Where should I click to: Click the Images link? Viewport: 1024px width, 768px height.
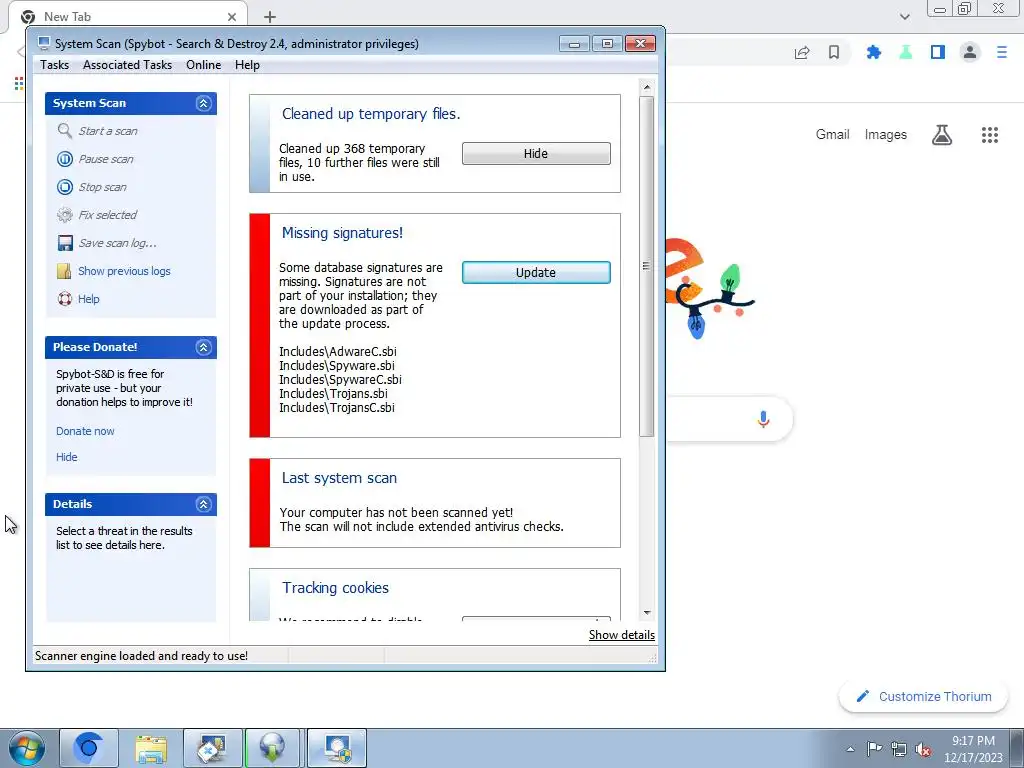click(x=886, y=135)
